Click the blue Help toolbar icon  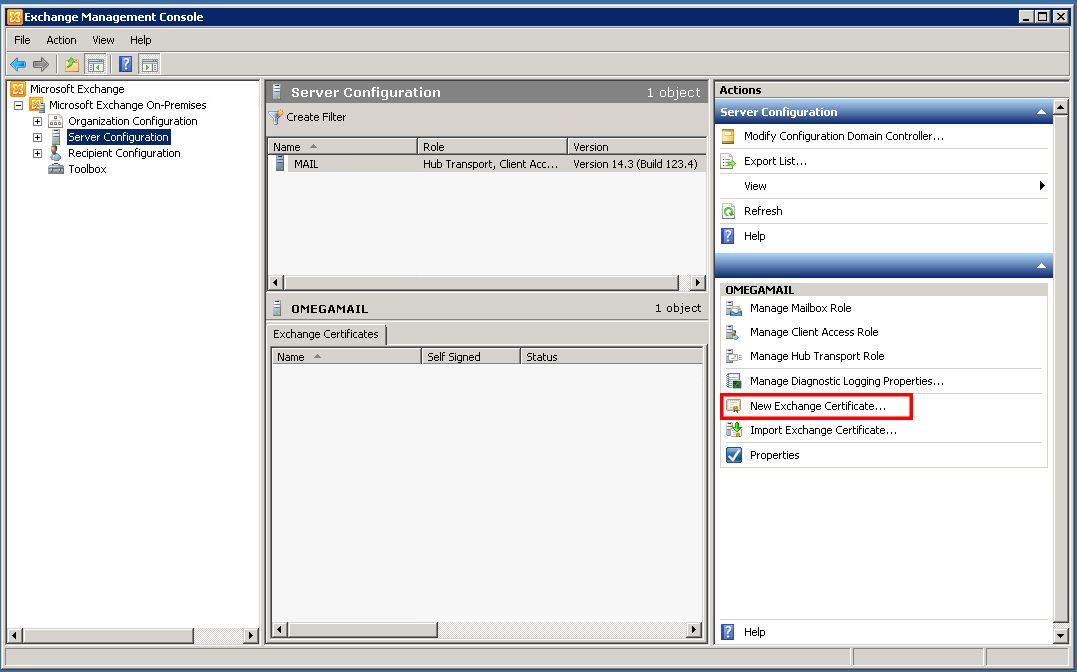point(126,65)
